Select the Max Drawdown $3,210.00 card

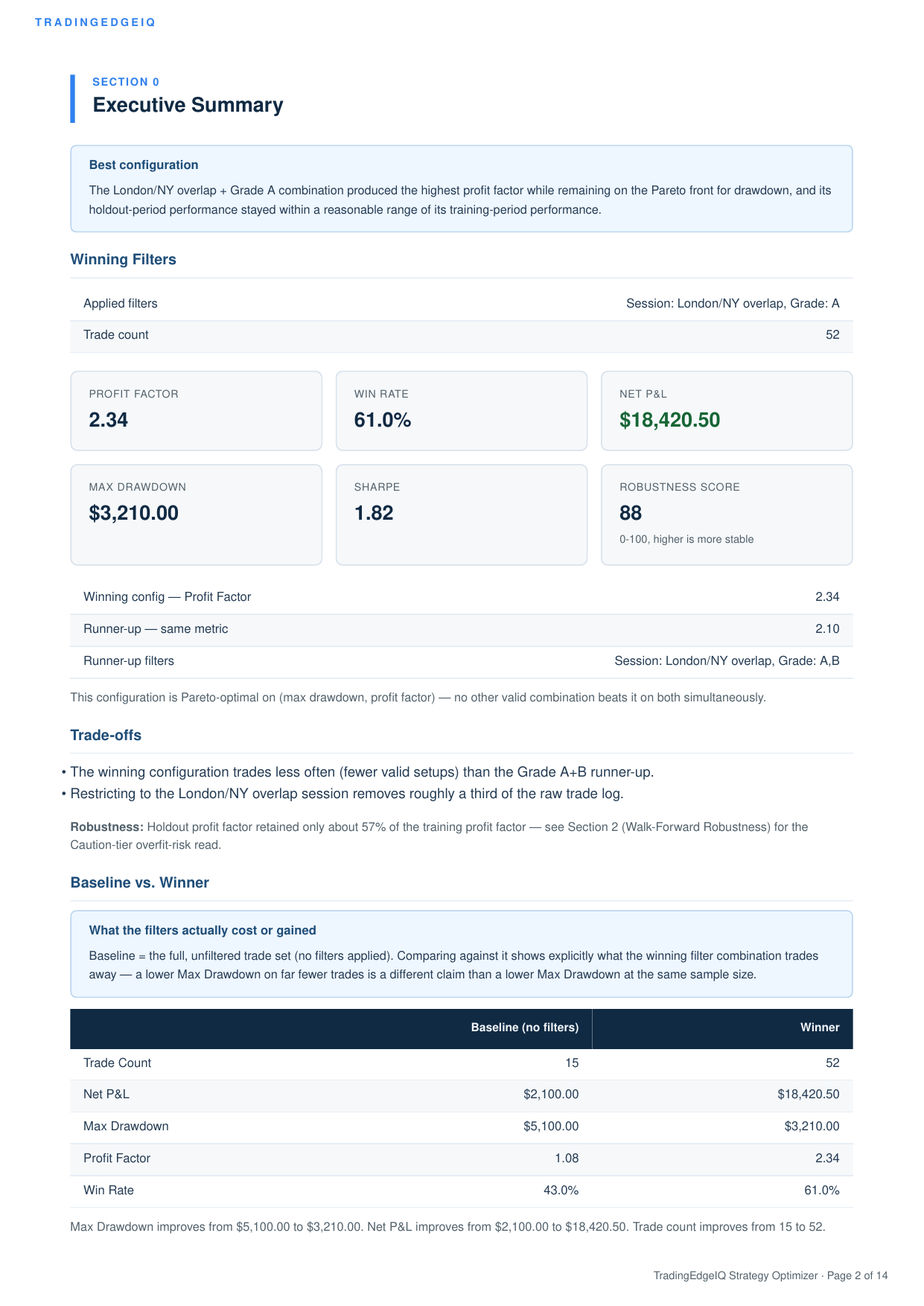pos(197,515)
